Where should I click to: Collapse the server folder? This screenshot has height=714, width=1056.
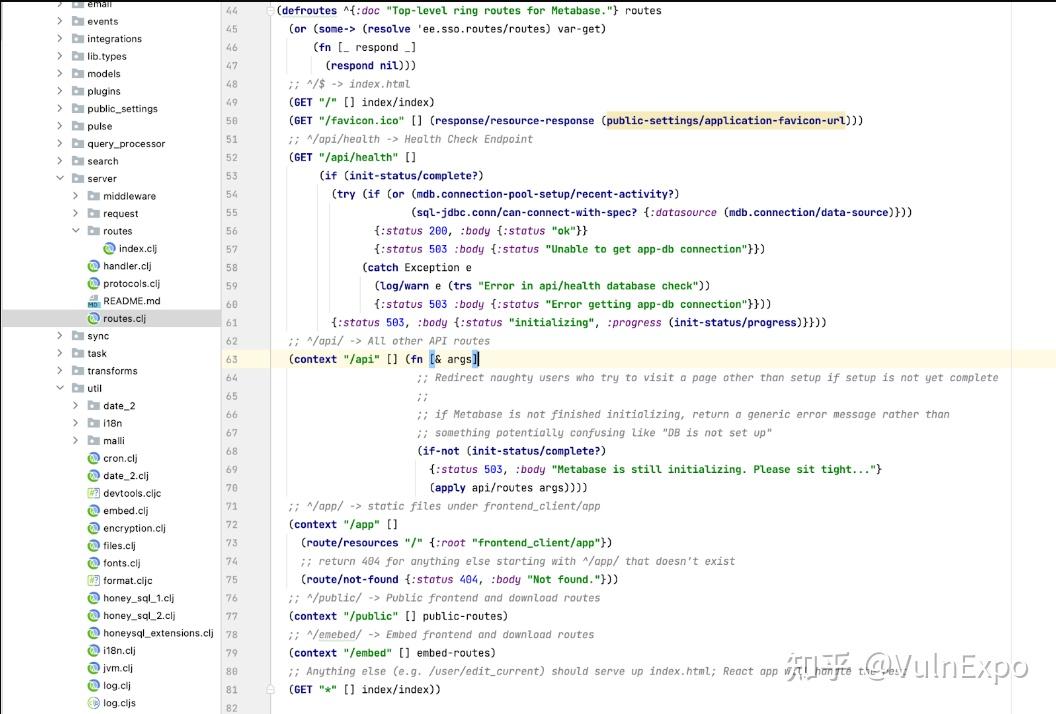(x=60, y=178)
